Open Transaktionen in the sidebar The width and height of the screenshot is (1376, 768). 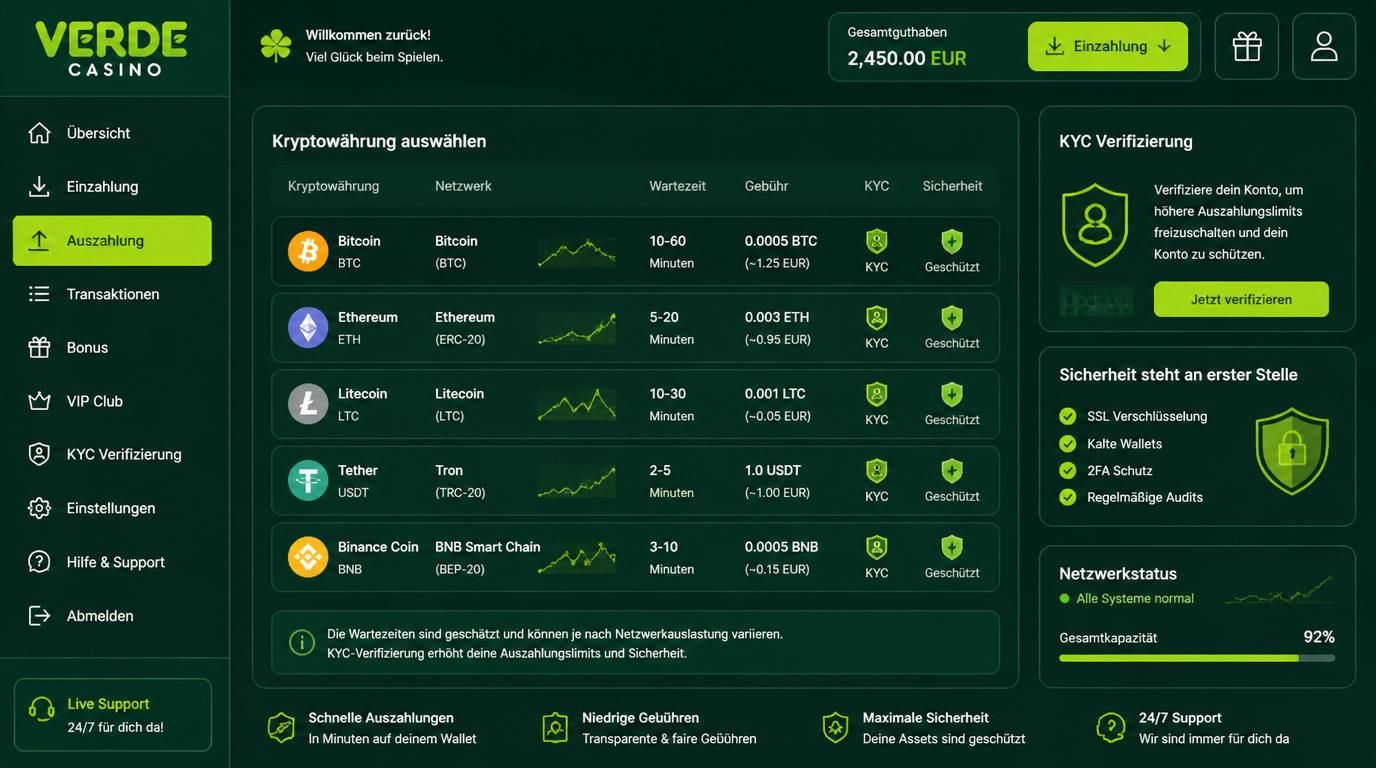pyautogui.click(x=112, y=294)
